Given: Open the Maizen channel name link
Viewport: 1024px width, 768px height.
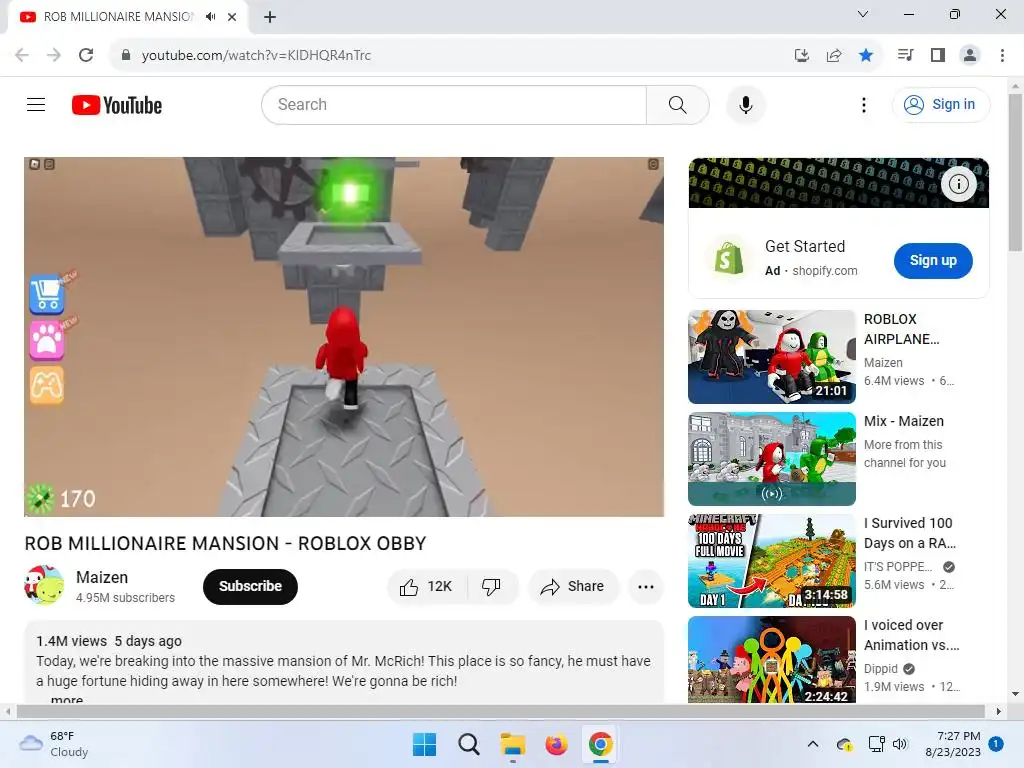Looking at the screenshot, I should pyautogui.click(x=102, y=577).
